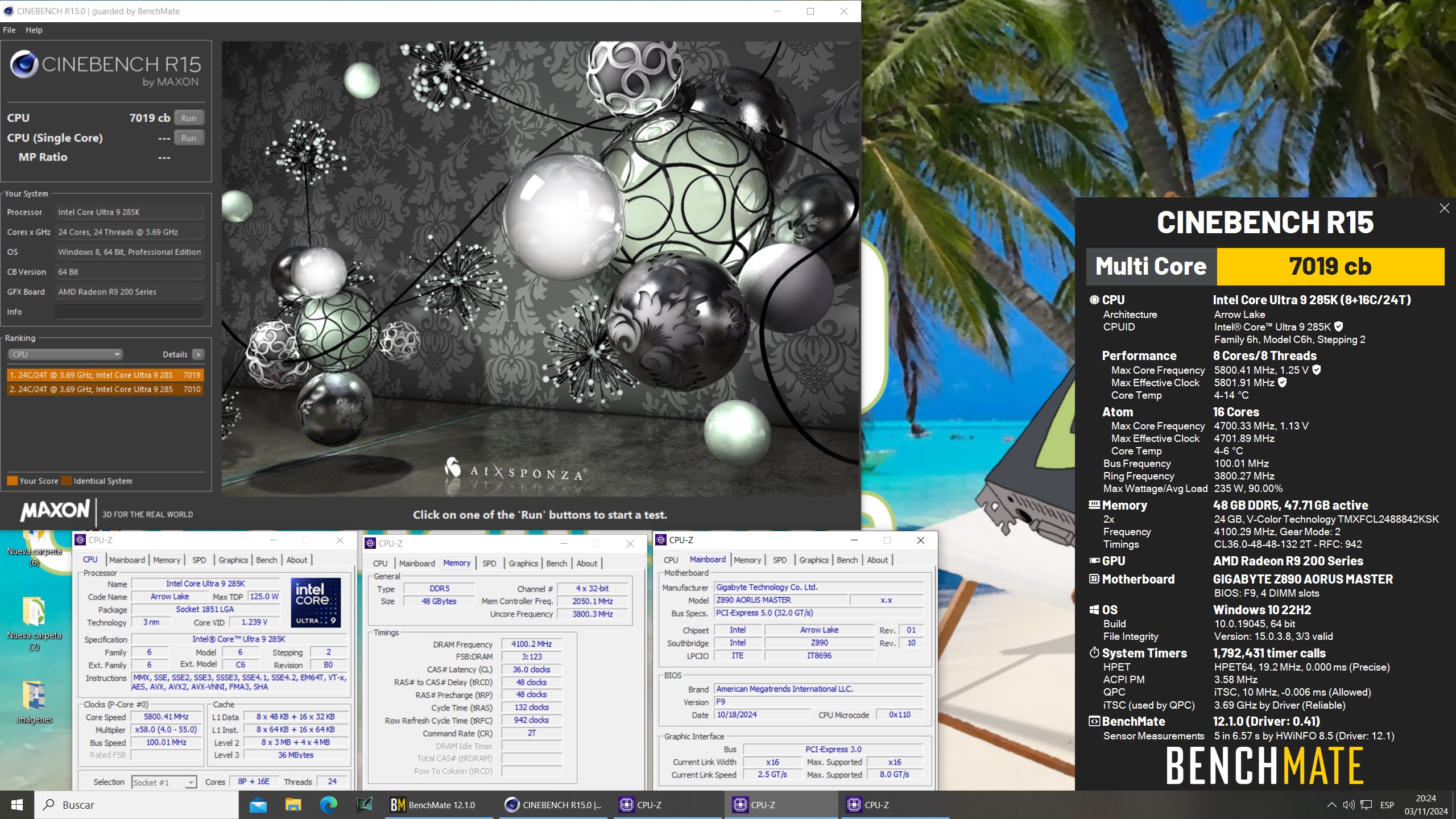Switch to SPD tab in middle CPU-Z window
The width and height of the screenshot is (1456, 819).
click(x=489, y=563)
